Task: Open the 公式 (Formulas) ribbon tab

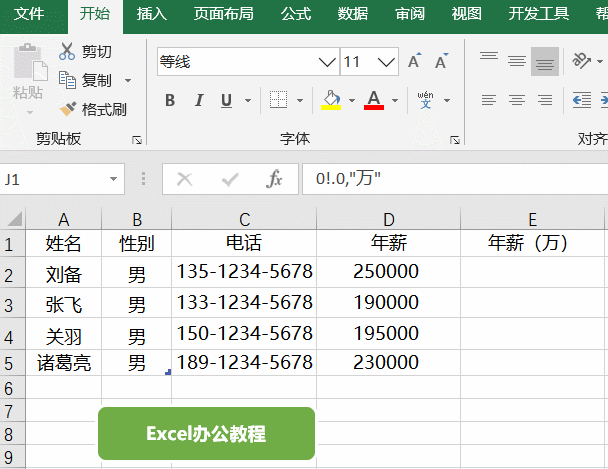Action: click(x=295, y=14)
